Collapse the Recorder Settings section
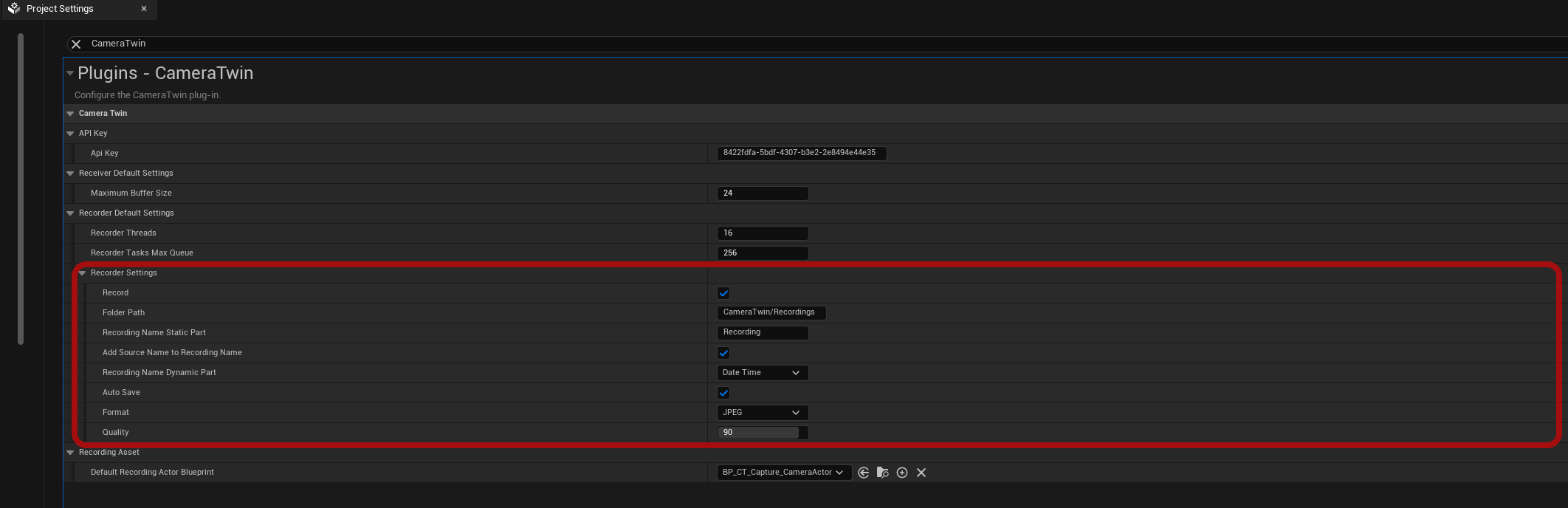Screen dimensions: 1568x508 point(83,273)
